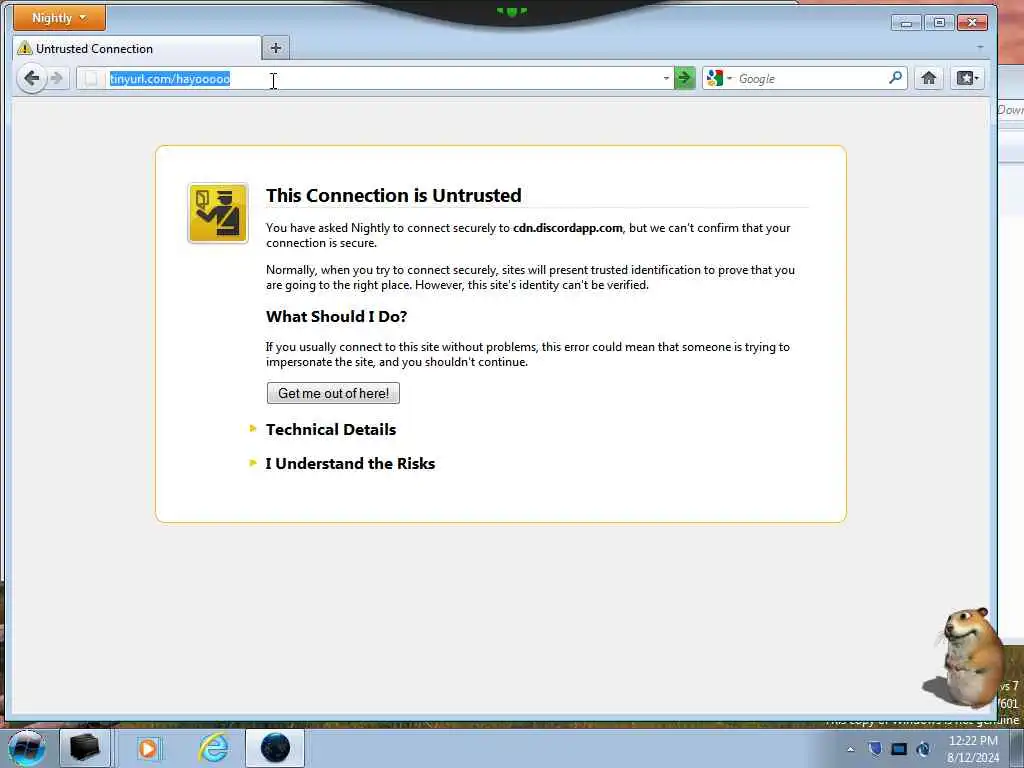This screenshot has height=768, width=1024.
Task: Minimize the Nightly browser window
Action: (906, 23)
